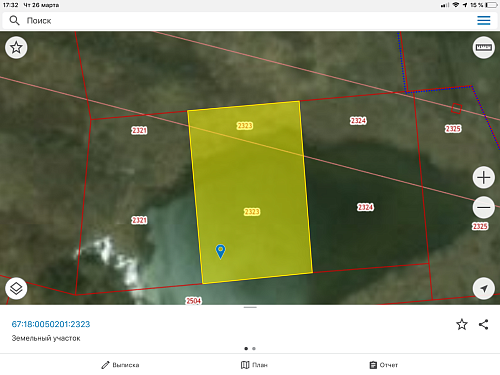Zoom out with the minus button
The image size is (500, 375).
click(x=483, y=207)
